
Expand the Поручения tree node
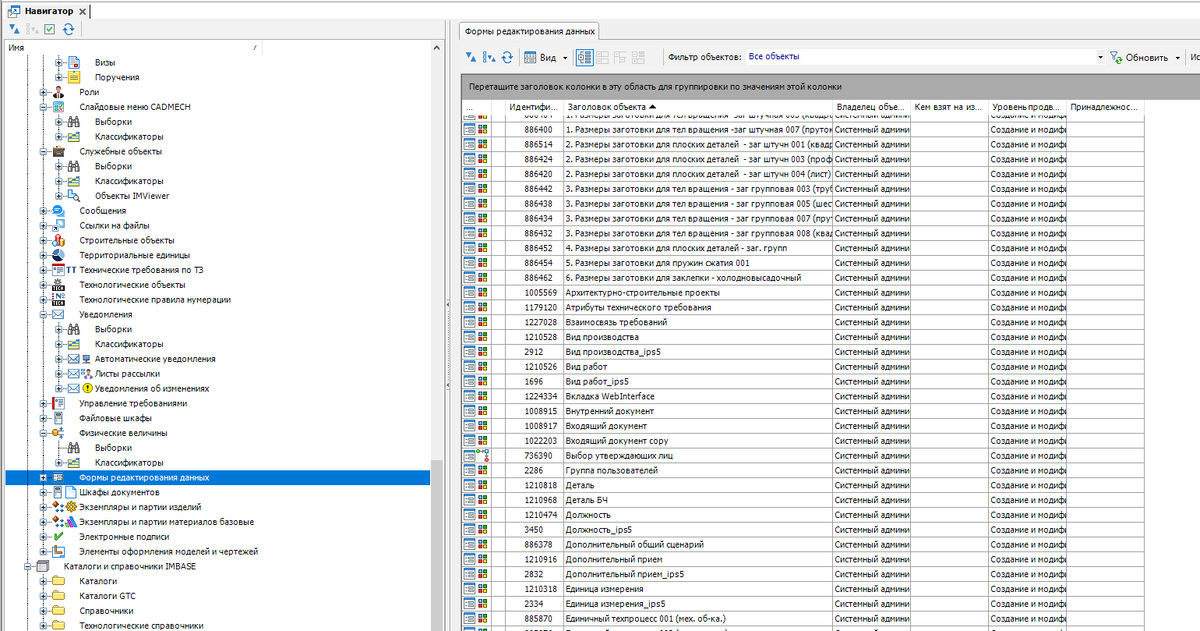point(59,77)
